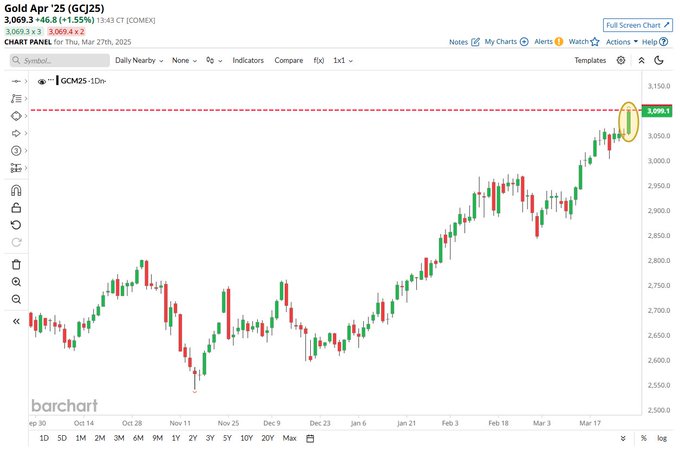
Task: Select the 1M time range
Action: 81,438
